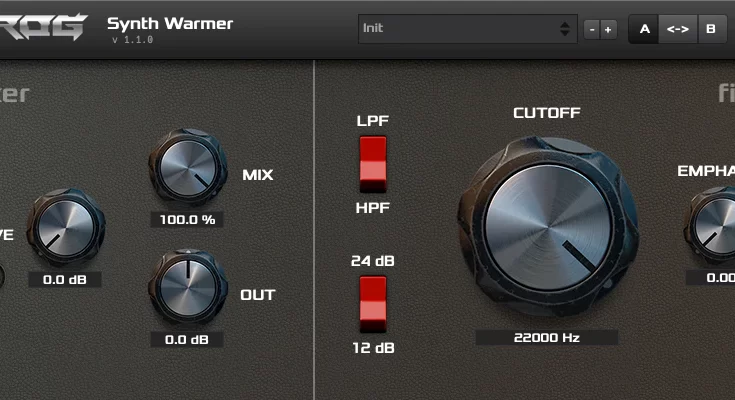Click the logo in the top-left corner
Image resolution: width=735 pixels, height=400 pixels.
(x=43, y=24)
